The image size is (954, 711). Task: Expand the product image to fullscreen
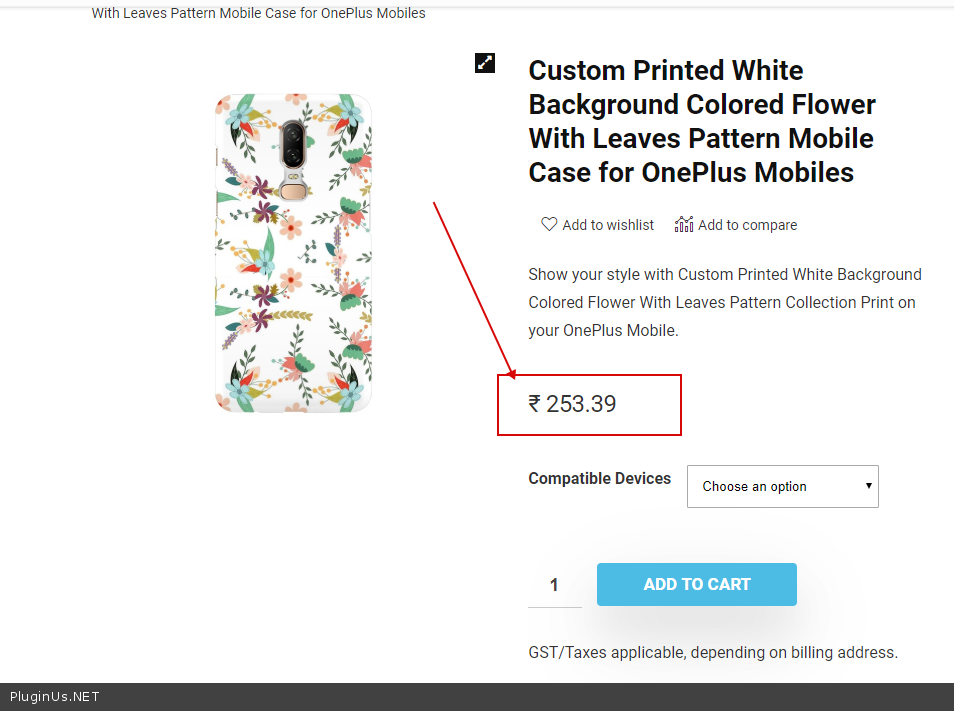click(x=485, y=63)
